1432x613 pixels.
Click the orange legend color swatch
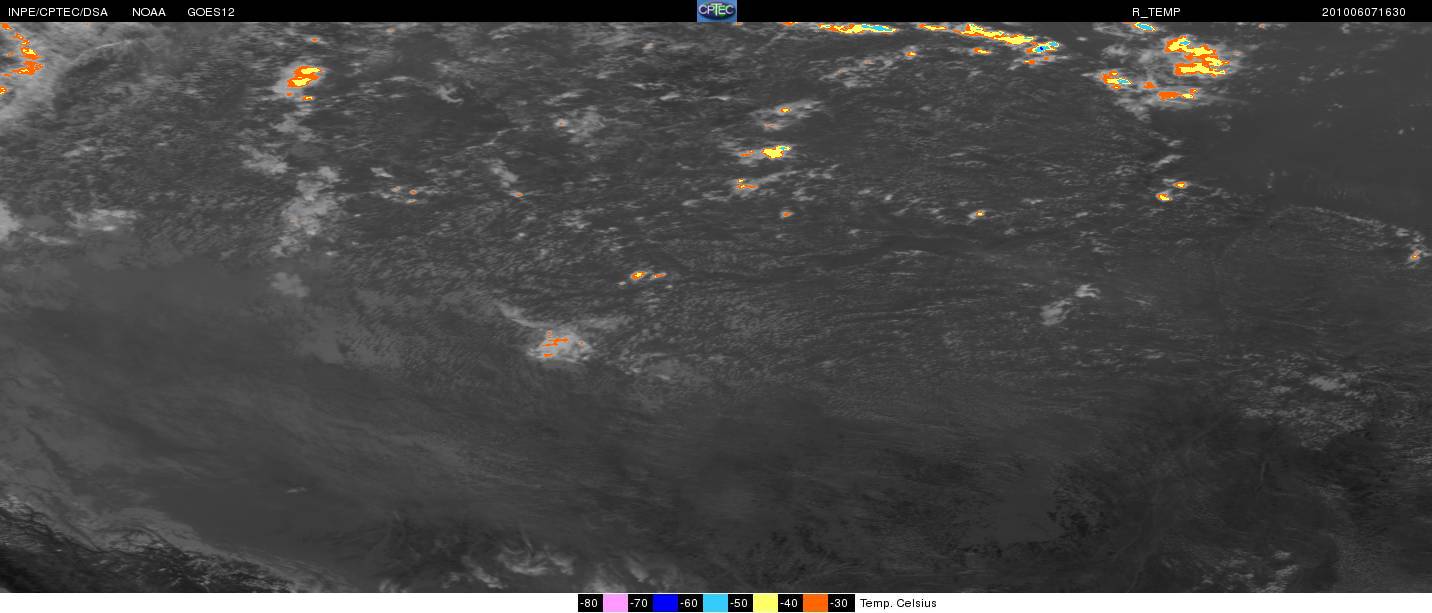click(x=815, y=603)
